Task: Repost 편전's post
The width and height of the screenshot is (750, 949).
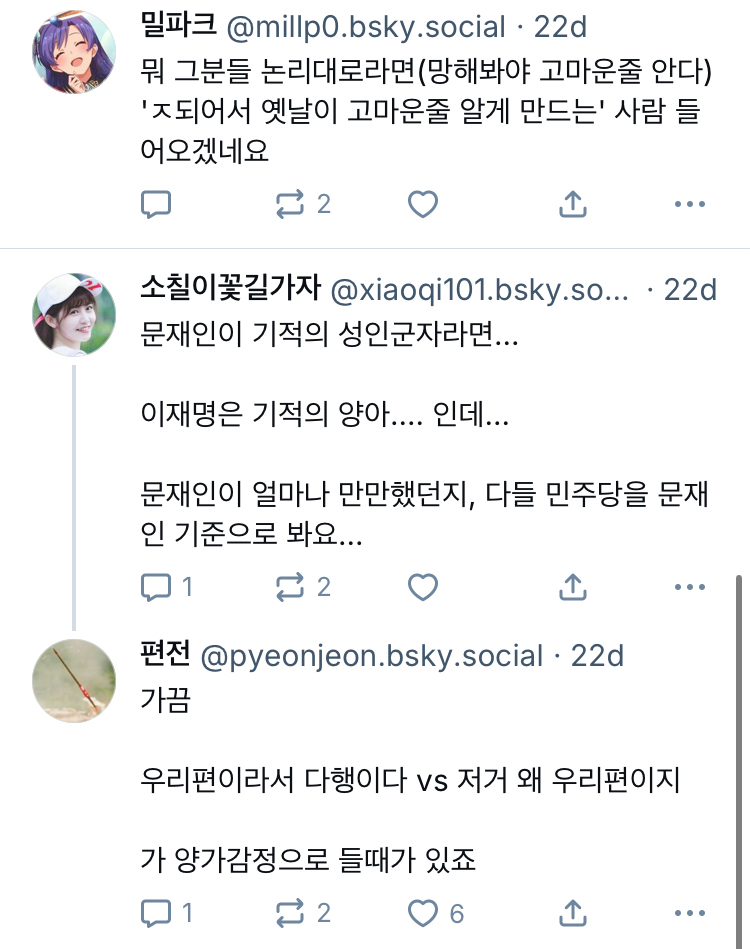Action: pyautogui.click(x=291, y=912)
